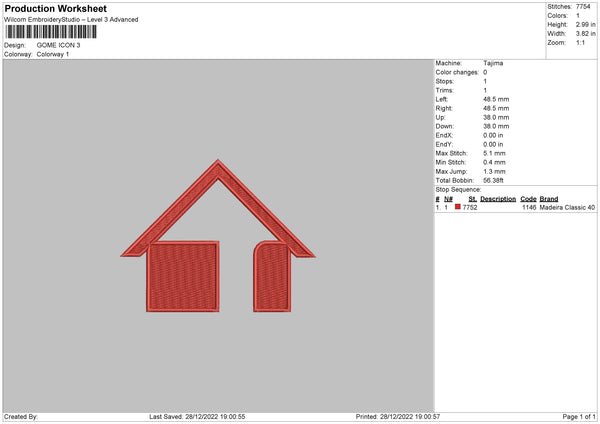Click the Total Bobbin value '56.38ft'
This screenshot has width=600, height=424.
(x=493, y=181)
